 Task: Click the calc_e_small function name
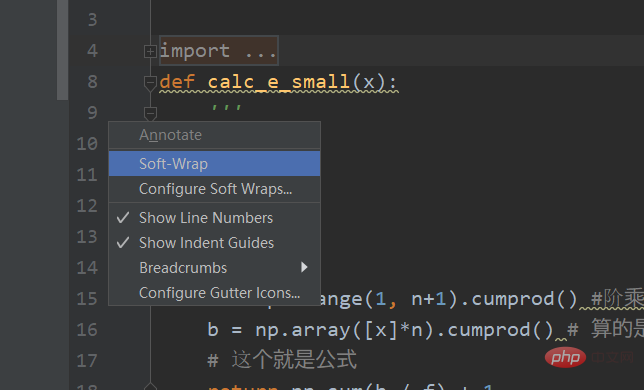click(278, 81)
